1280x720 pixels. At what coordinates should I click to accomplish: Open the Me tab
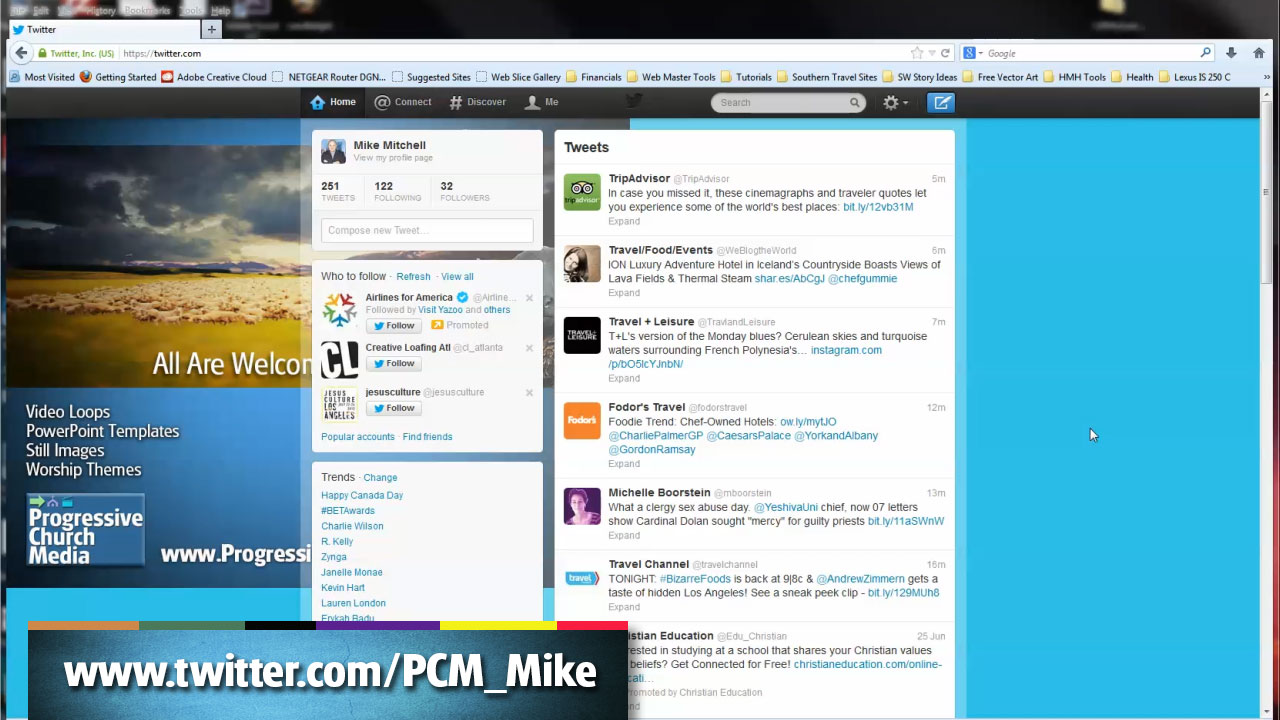click(542, 102)
